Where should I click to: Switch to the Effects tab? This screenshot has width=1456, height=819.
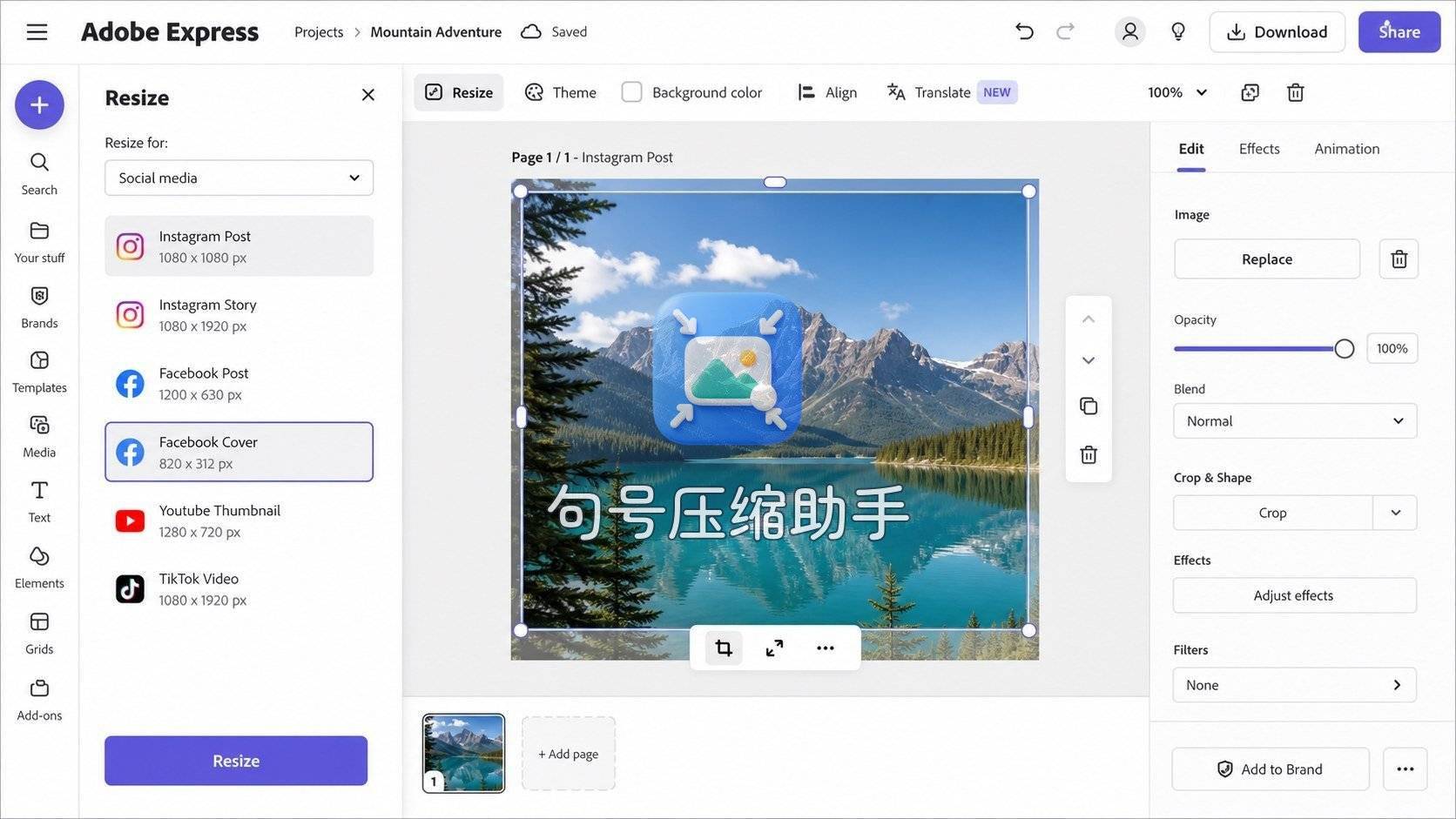tap(1259, 149)
